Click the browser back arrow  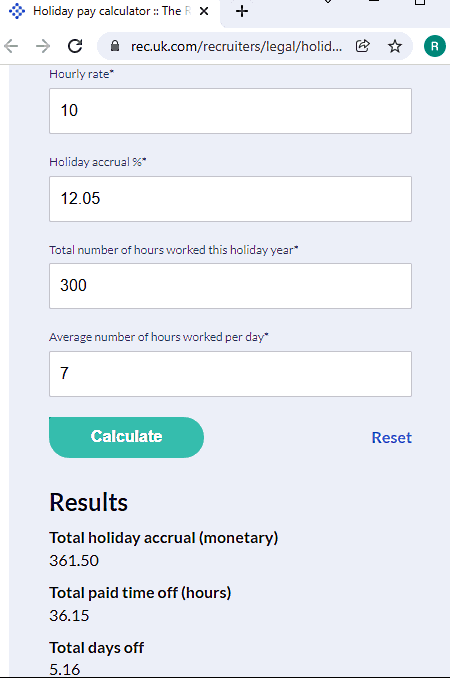pyautogui.click(x=11, y=46)
